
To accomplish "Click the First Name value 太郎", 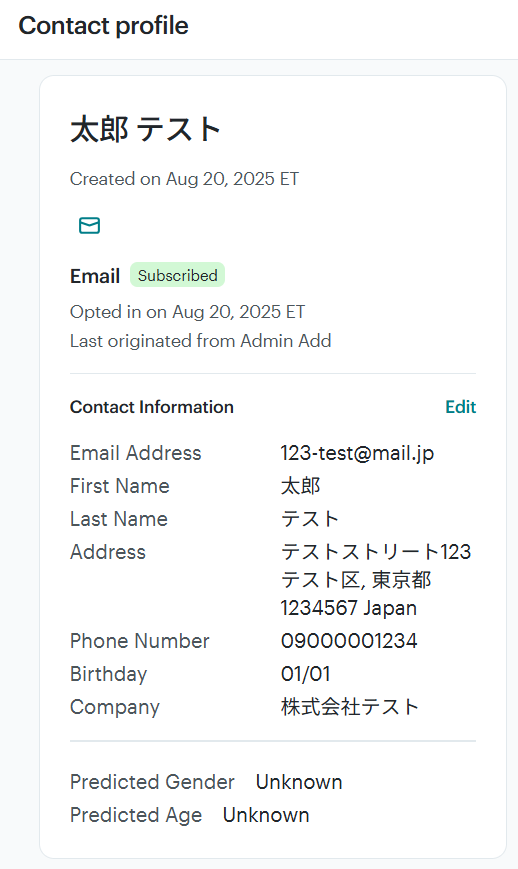I will point(301,486).
